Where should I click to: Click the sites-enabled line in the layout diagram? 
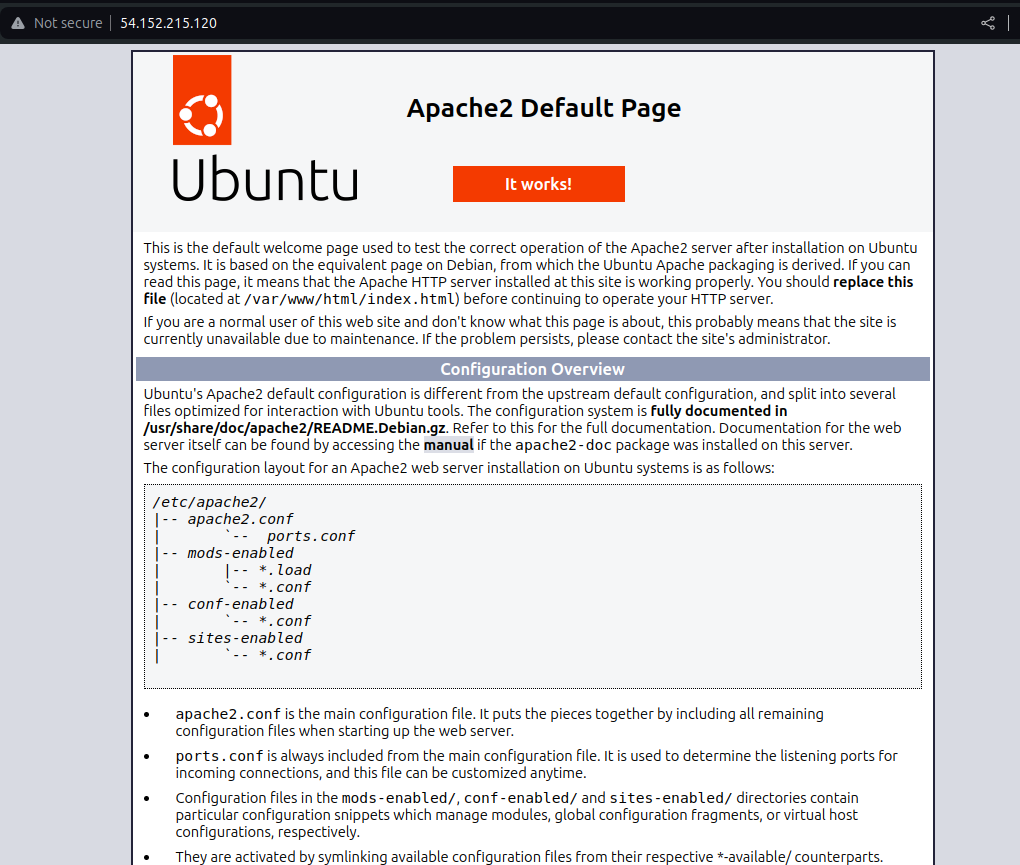[246, 637]
